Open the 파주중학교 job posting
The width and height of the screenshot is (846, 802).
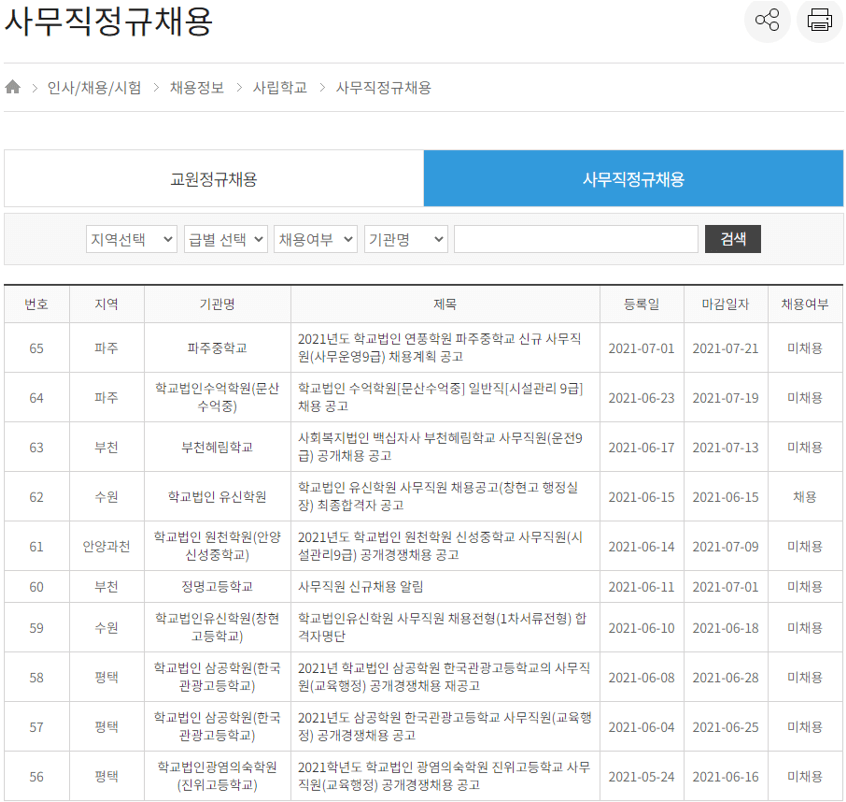pyautogui.click(x=441, y=347)
